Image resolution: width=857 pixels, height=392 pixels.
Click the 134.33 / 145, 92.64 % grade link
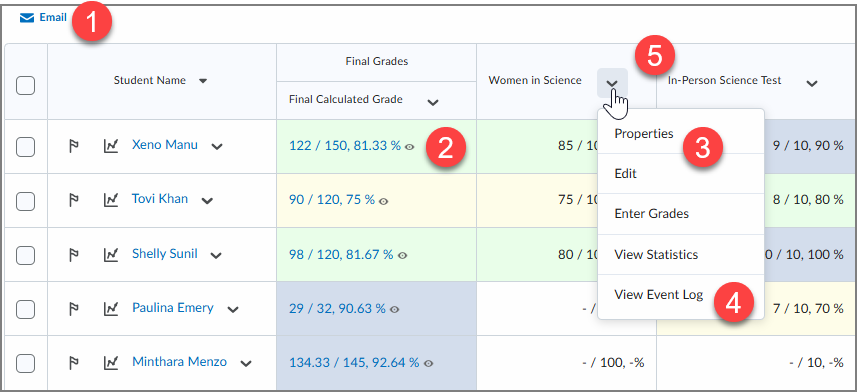click(354, 362)
